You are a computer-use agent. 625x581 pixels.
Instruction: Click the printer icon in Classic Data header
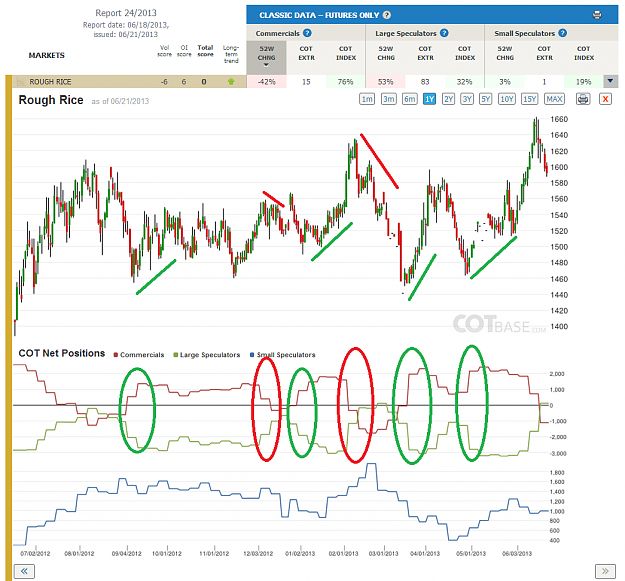point(597,15)
